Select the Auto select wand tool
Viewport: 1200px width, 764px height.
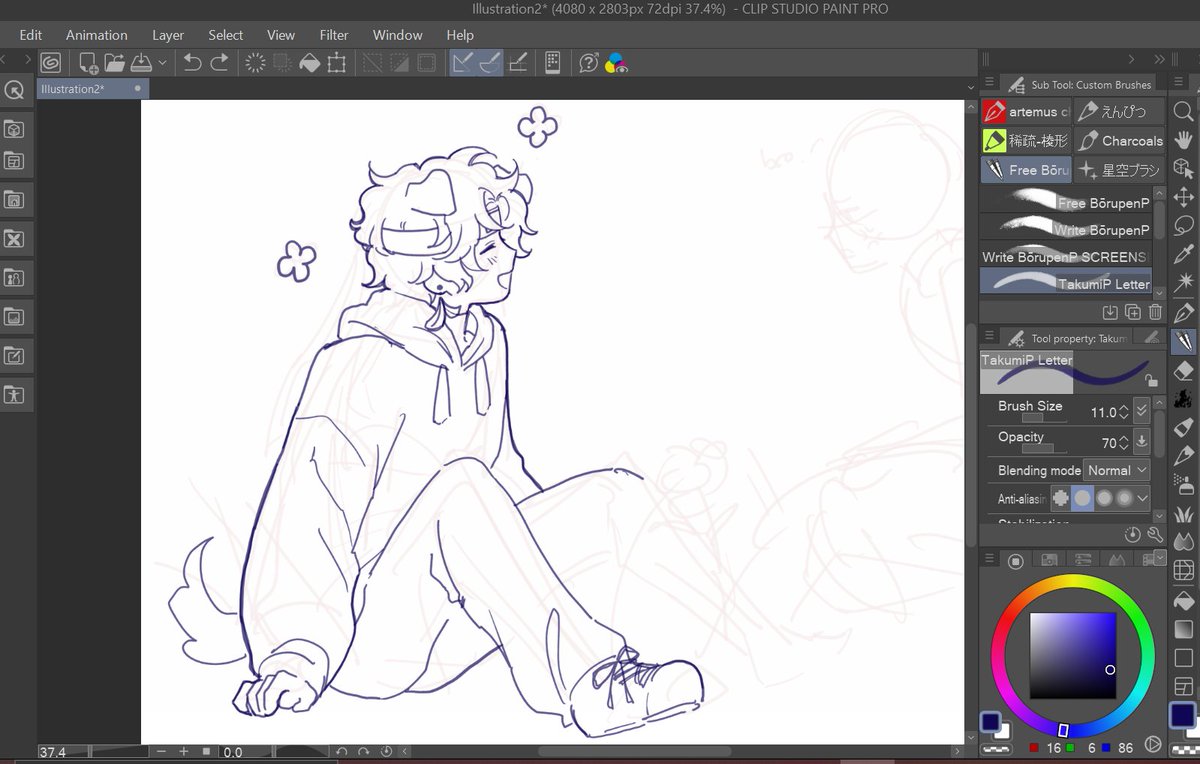pos(1183,283)
